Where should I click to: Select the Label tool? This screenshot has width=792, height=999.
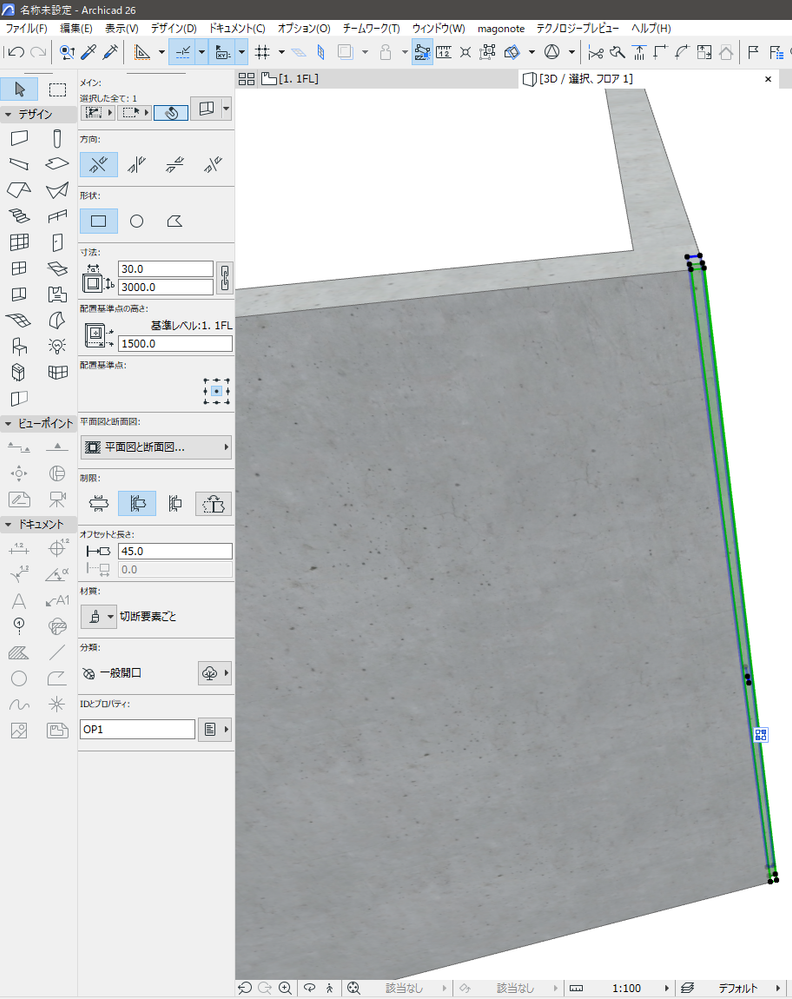[x=57, y=601]
